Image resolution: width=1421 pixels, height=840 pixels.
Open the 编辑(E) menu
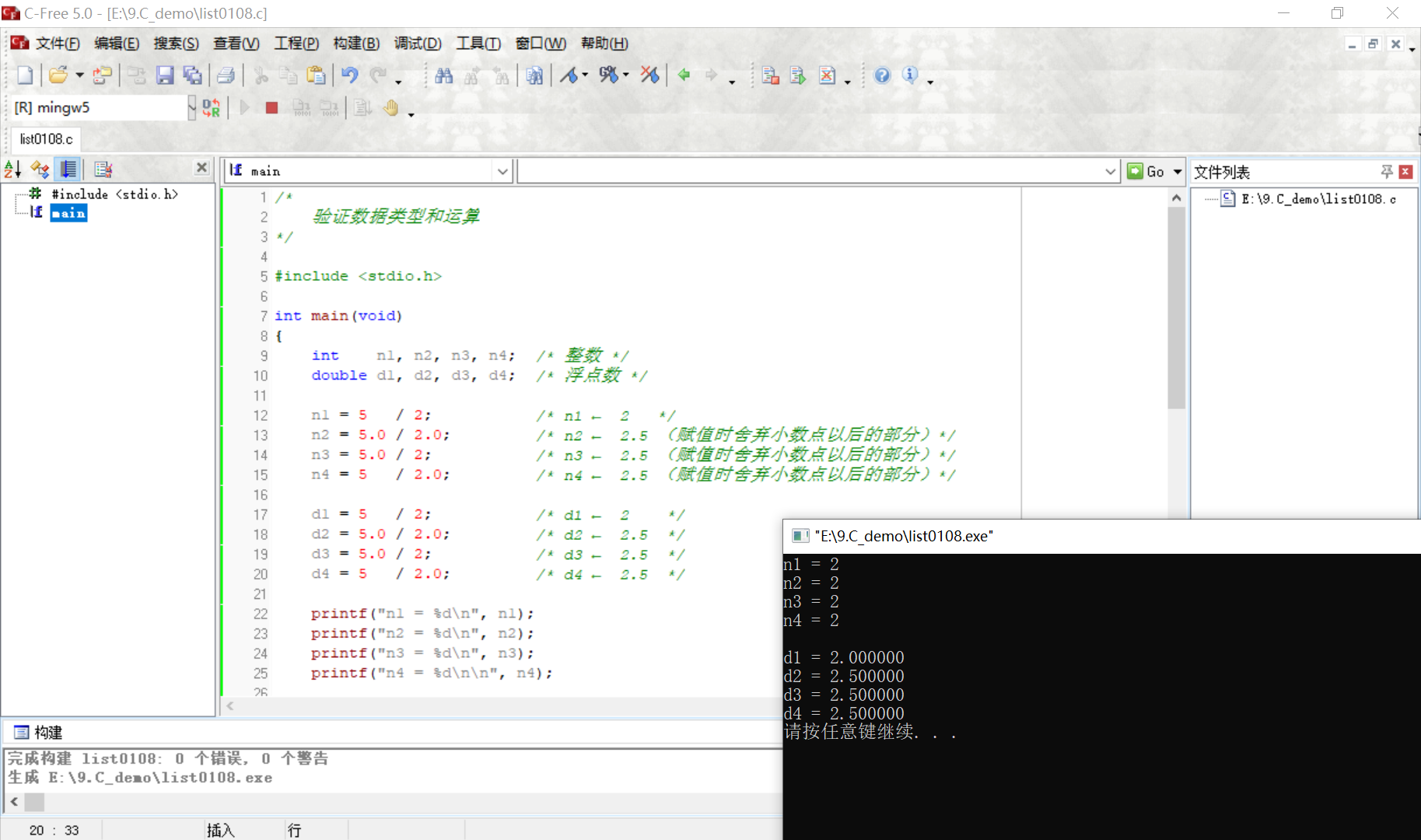[x=117, y=44]
